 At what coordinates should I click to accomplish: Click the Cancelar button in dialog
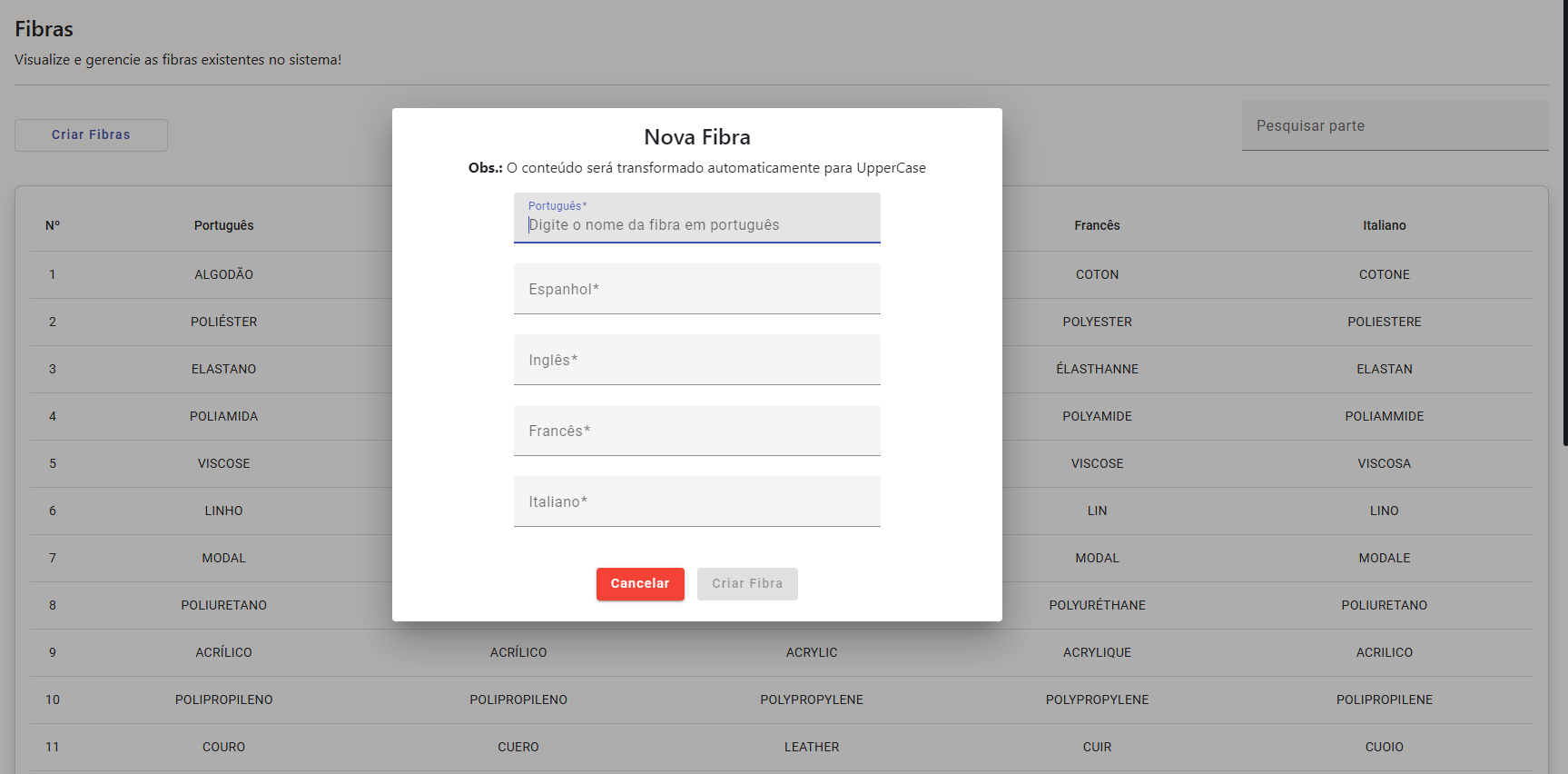click(639, 583)
